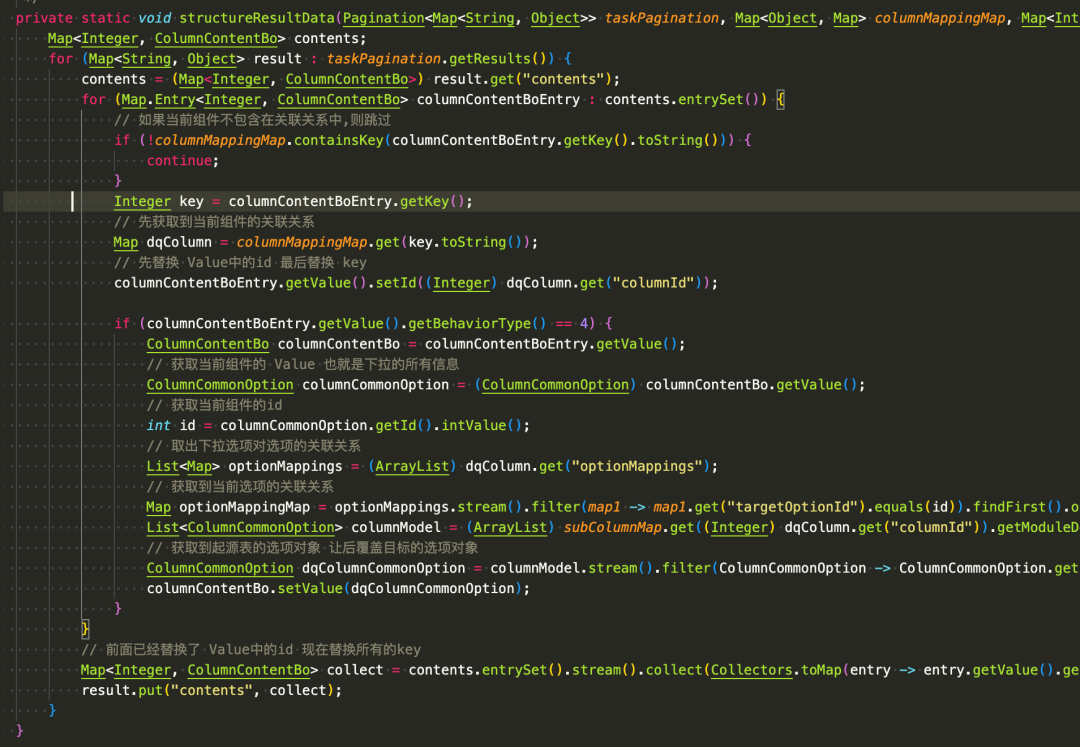Click the toMap method call
Image resolution: width=1080 pixels, height=747 pixels.
point(820,670)
